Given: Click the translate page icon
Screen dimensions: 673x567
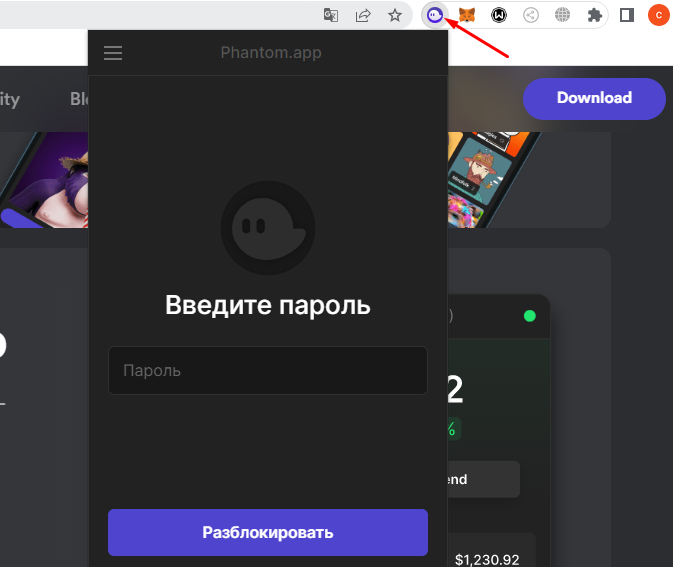Looking at the screenshot, I should [x=330, y=15].
